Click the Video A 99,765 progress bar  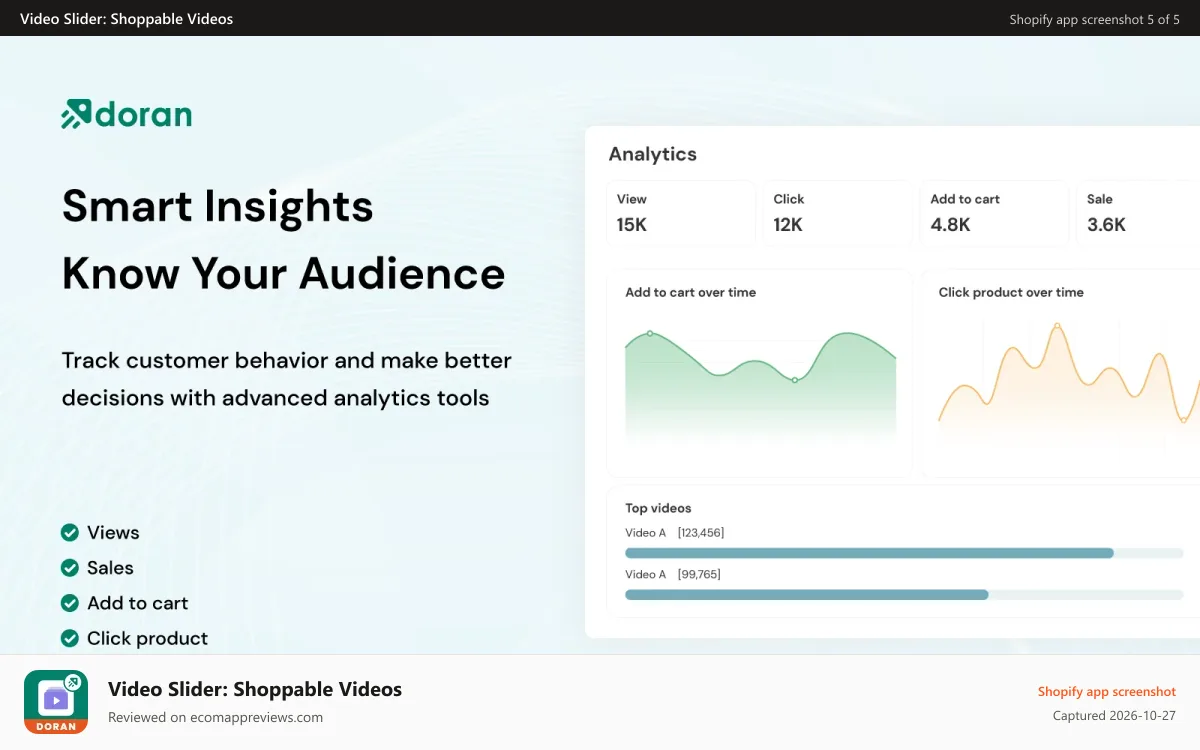(904, 594)
